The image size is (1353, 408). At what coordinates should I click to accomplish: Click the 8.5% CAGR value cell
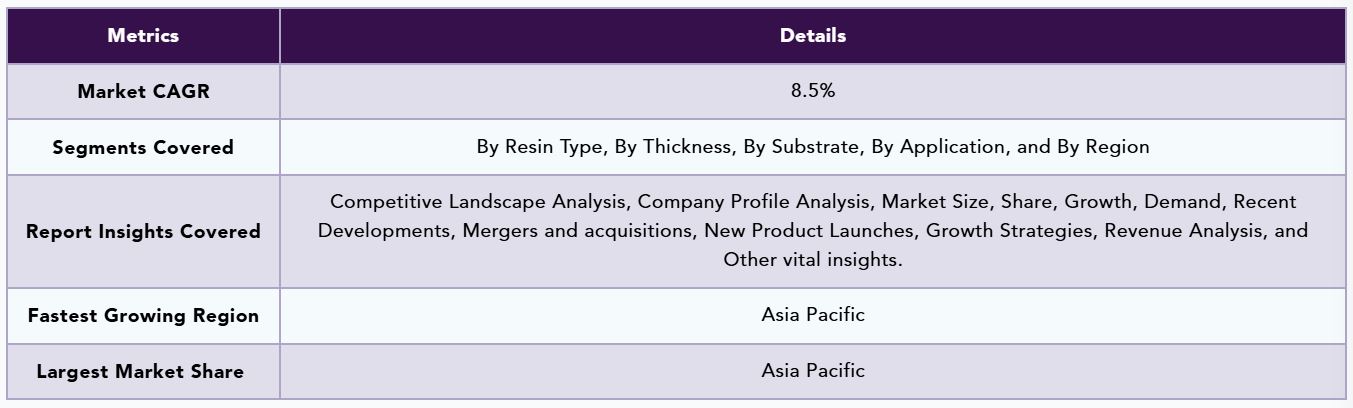813,91
